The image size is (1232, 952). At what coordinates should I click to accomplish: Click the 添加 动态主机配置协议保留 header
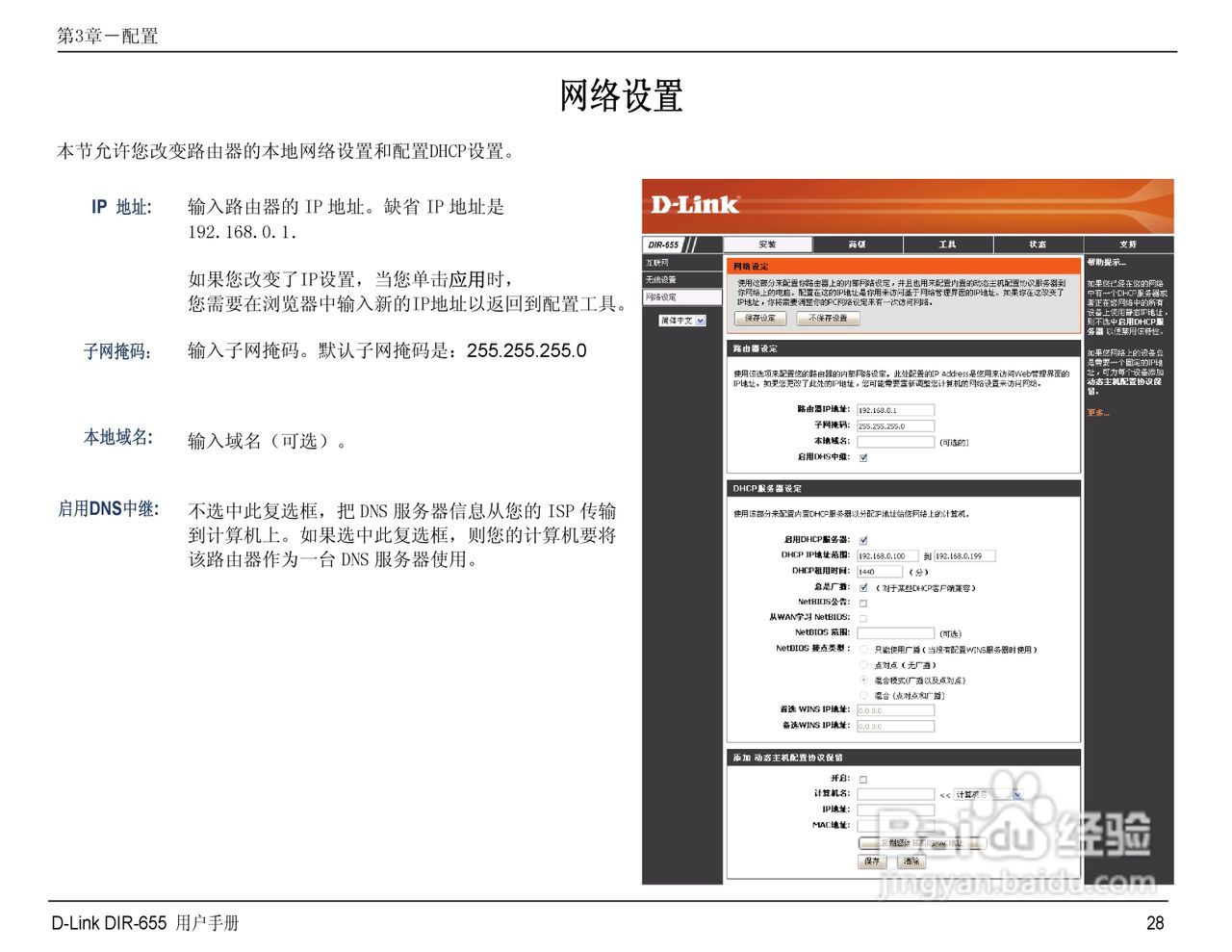coord(903,758)
